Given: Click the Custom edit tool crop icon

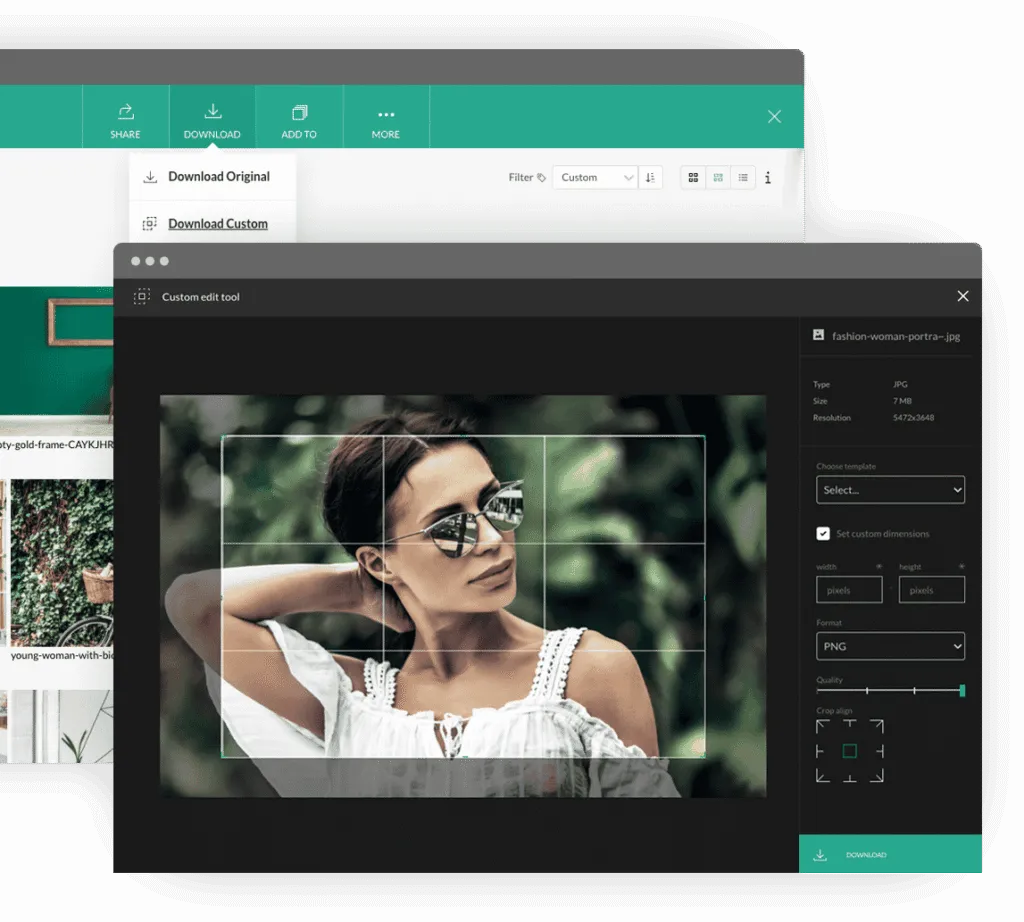Looking at the screenshot, I should click(x=142, y=296).
